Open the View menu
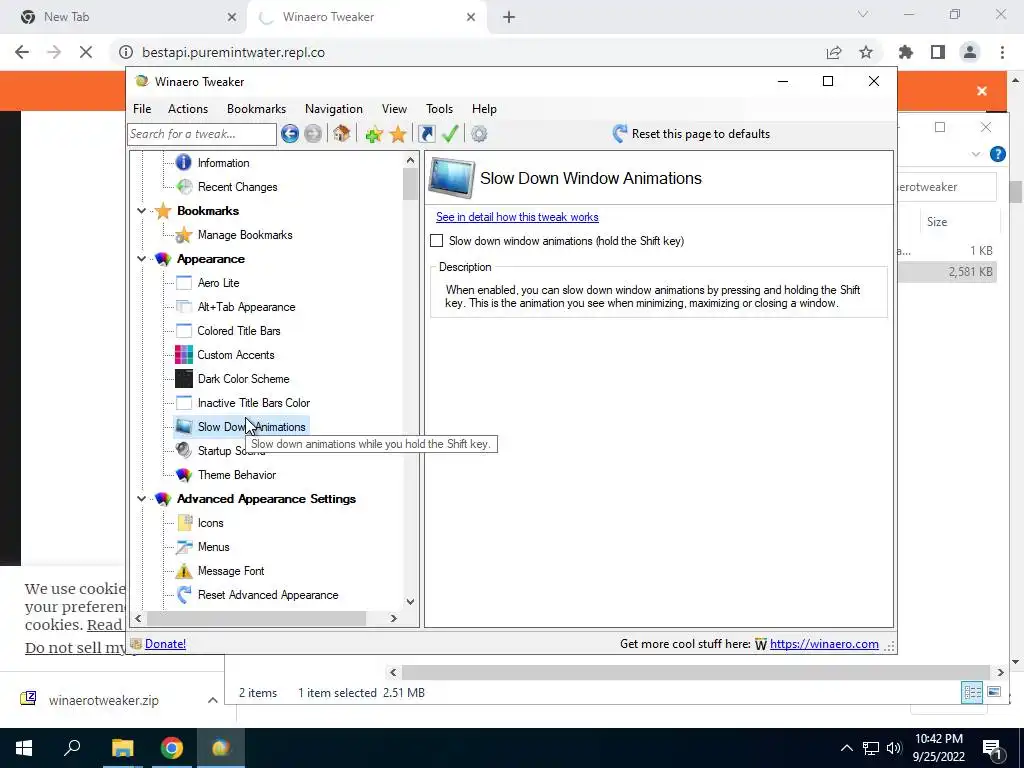This screenshot has width=1024, height=768. point(394,109)
